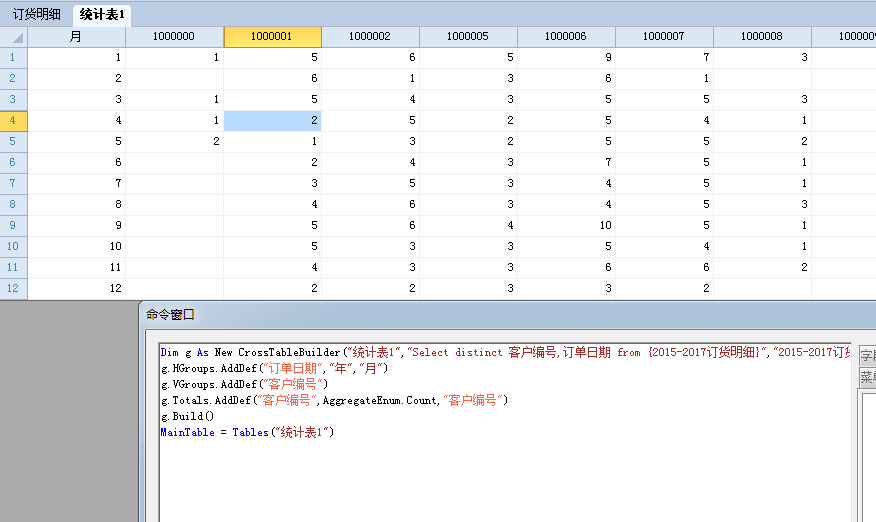Click the Dim g As New CrossTableBuilder line
The width and height of the screenshot is (876, 522).
[x=400, y=352]
